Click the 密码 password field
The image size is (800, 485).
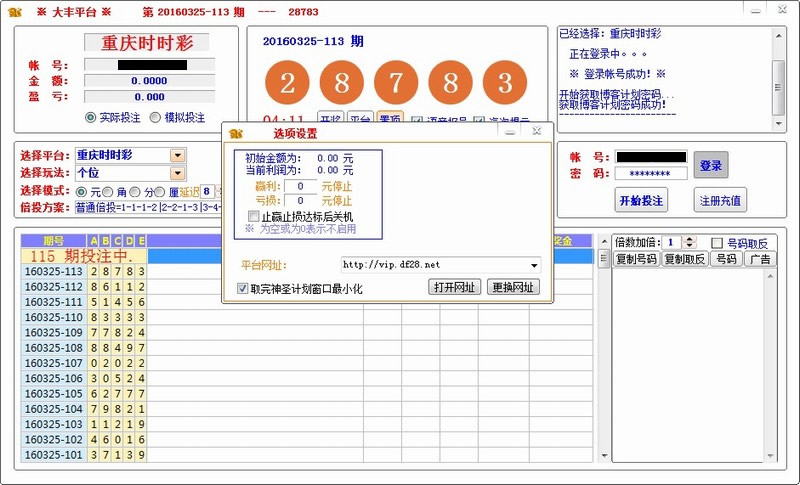[x=651, y=173]
